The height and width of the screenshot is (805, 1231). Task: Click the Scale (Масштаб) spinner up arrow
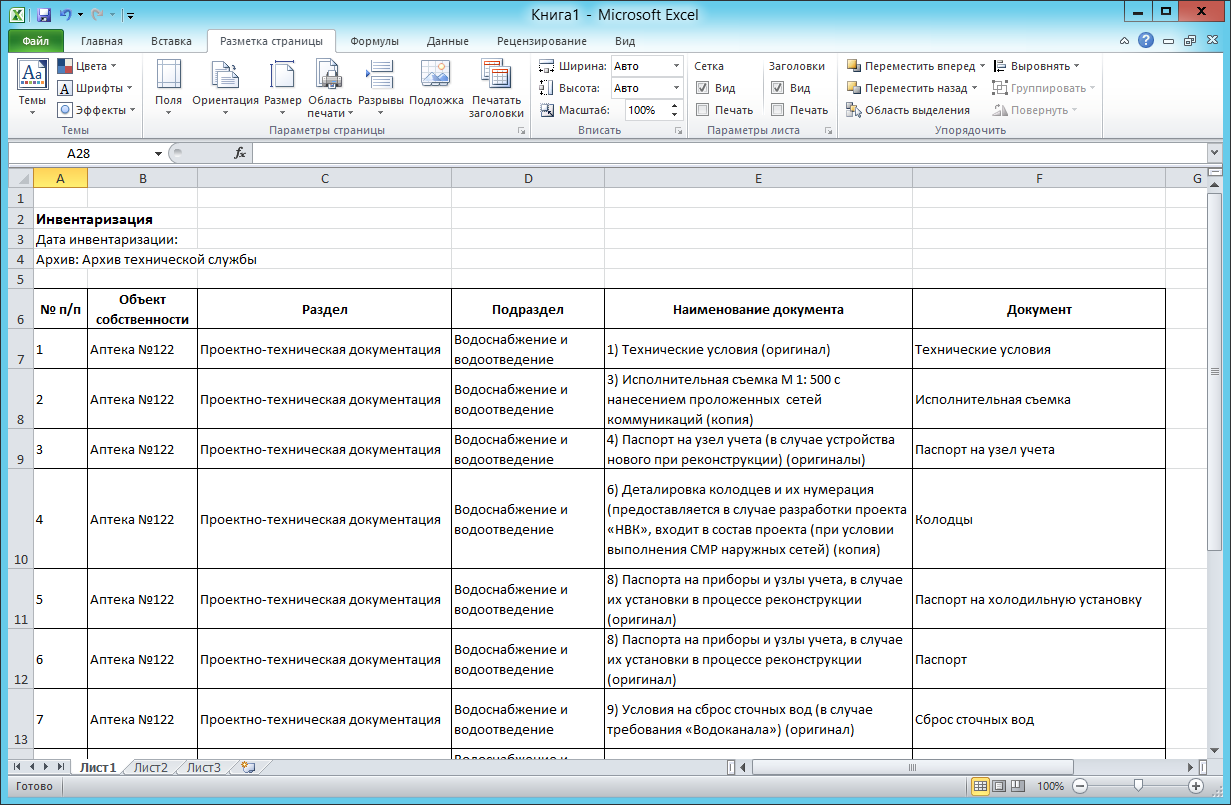point(676,106)
